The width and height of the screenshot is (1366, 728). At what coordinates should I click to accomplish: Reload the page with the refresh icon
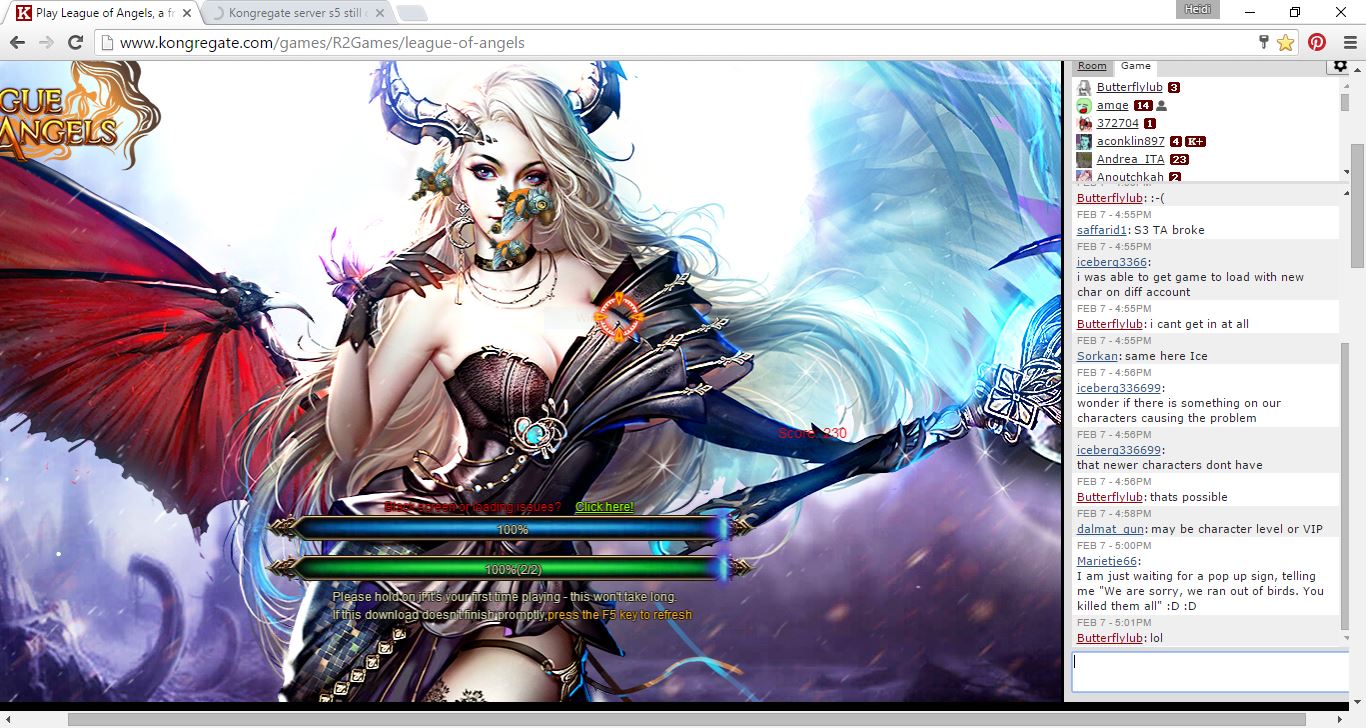click(x=75, y=43)
